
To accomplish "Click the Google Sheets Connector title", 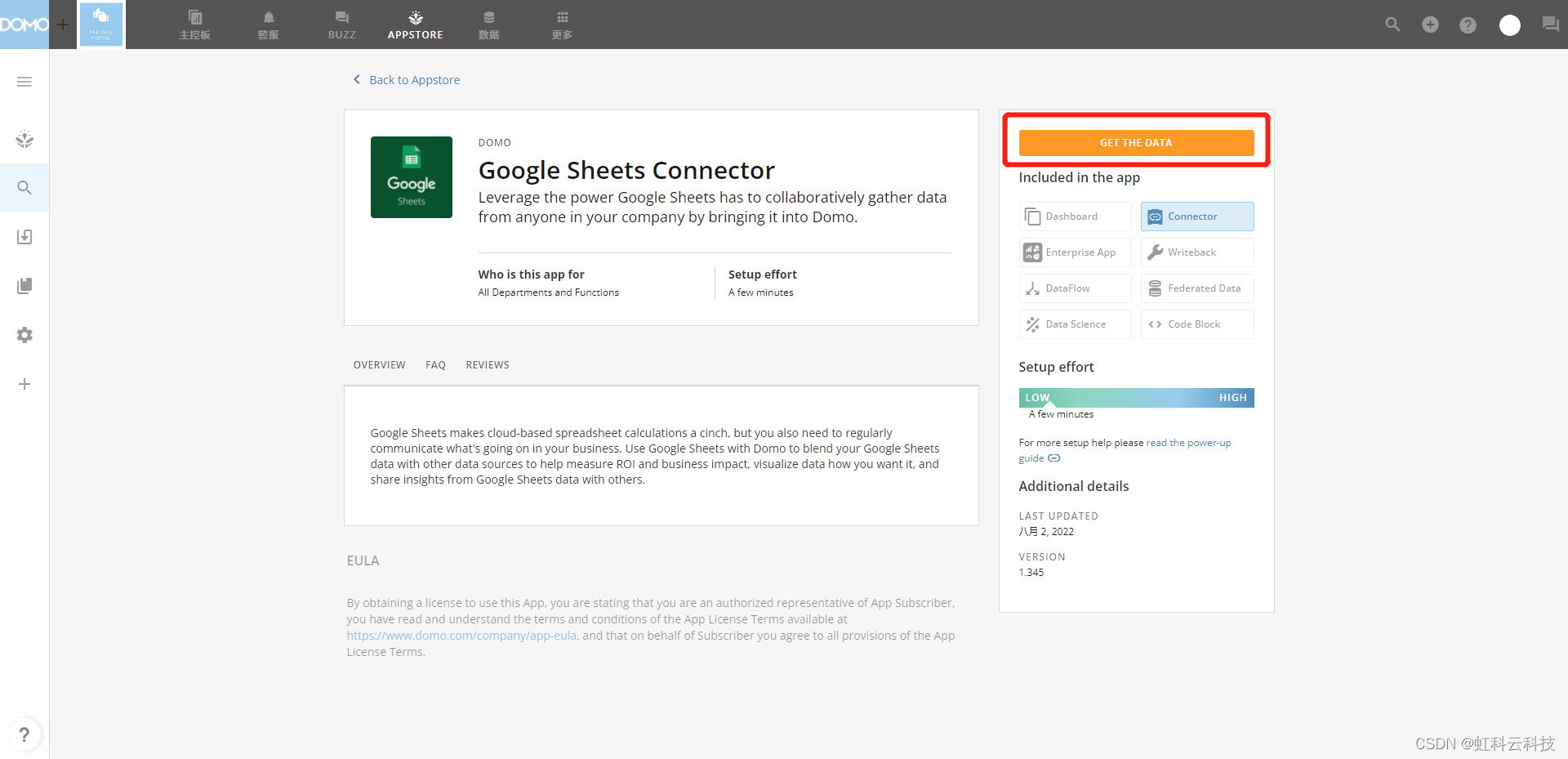I will [x=626, y=170].
